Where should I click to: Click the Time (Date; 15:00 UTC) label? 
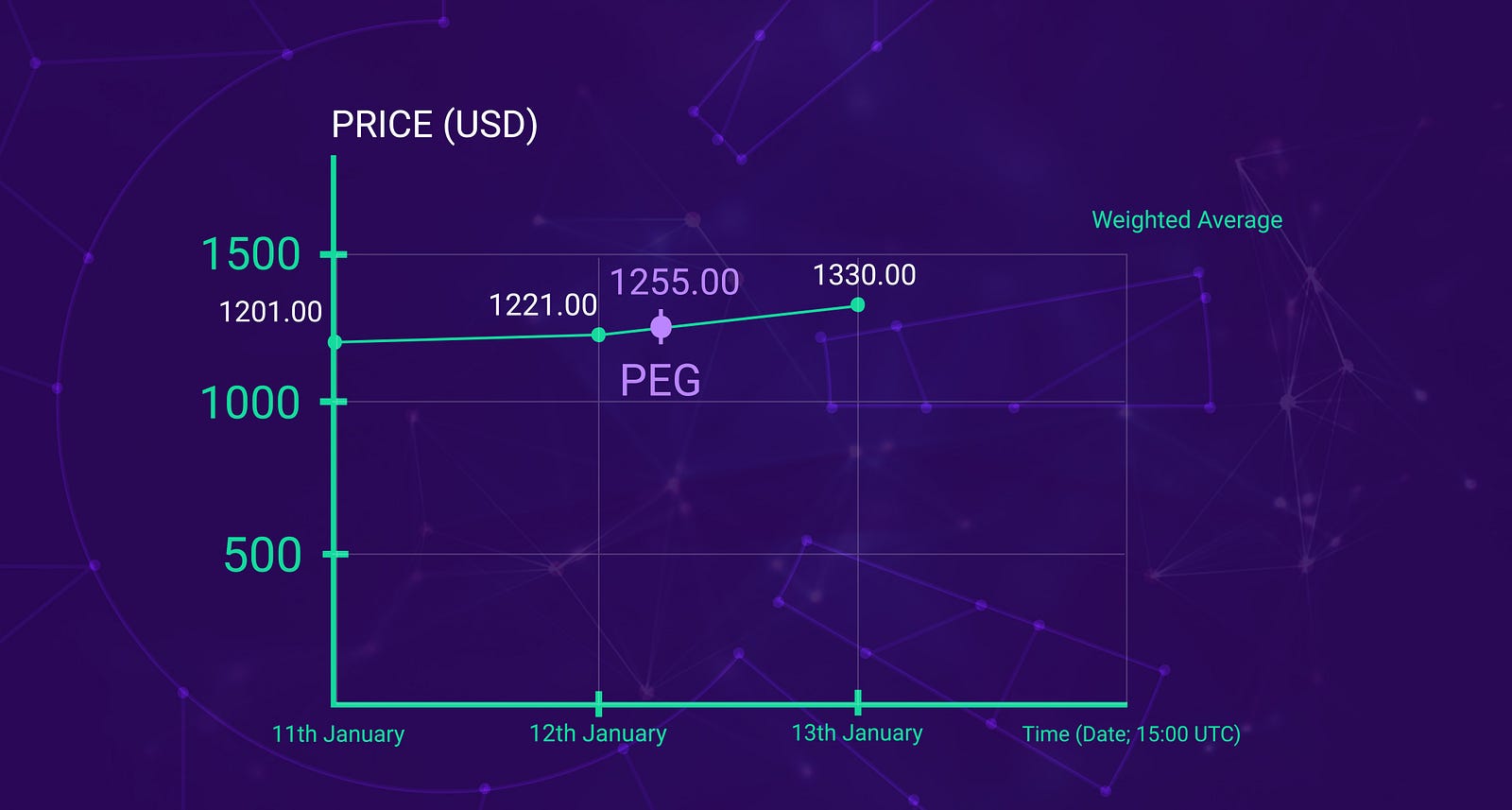tap(1131, 734)
